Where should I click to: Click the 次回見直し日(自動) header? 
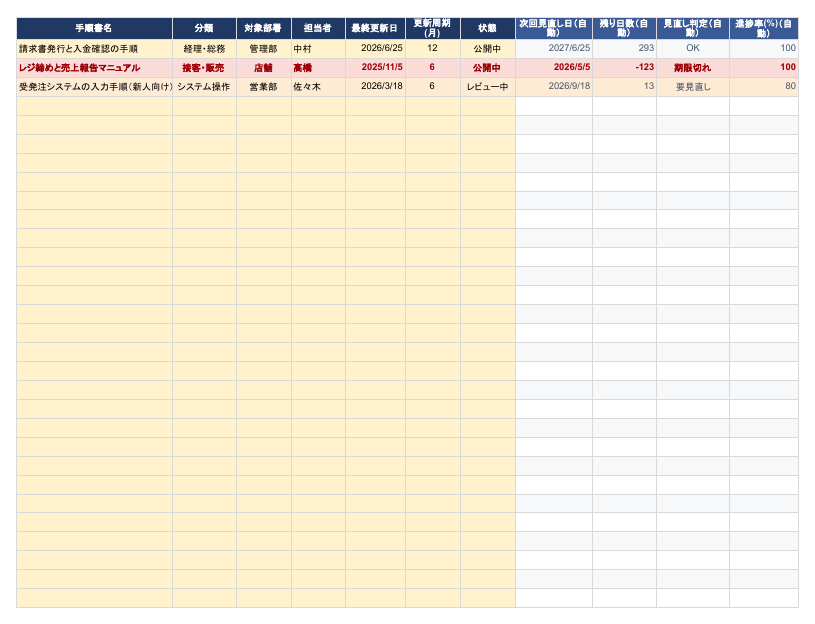[554, 29]
